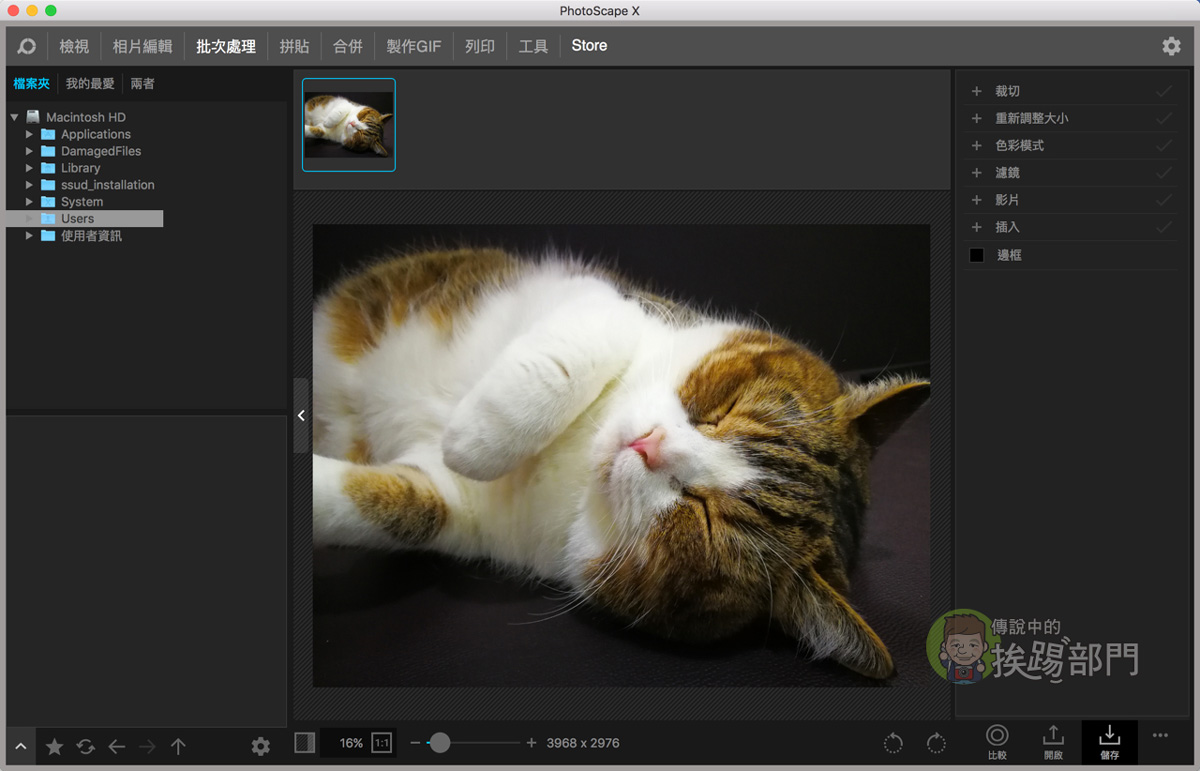1200x771 pixels.
Task: Open the folder panel settings gear
Action: pyautogui.click(x=261, y=746)
